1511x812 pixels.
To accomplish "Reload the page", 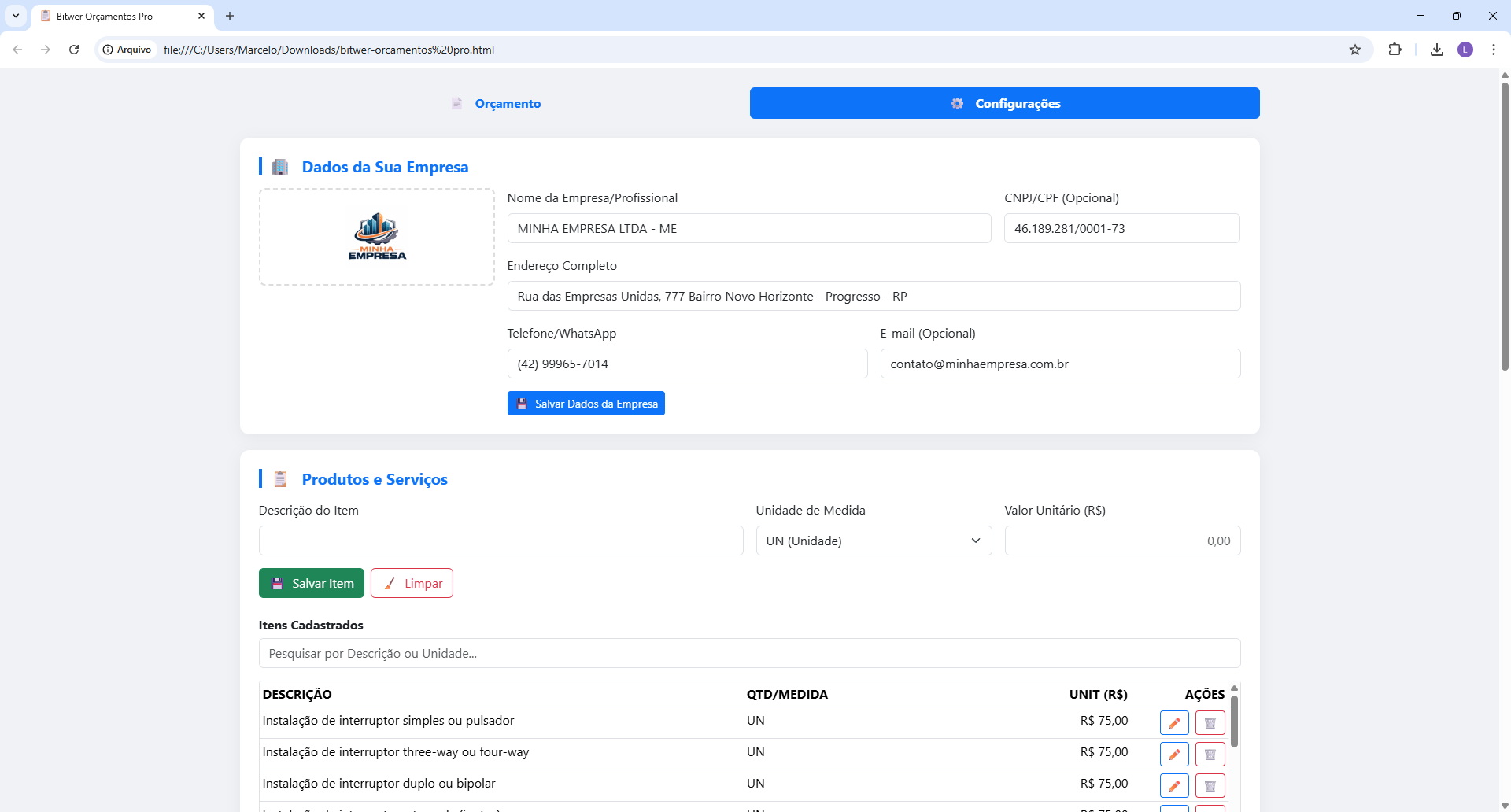I will pos(74,50).
